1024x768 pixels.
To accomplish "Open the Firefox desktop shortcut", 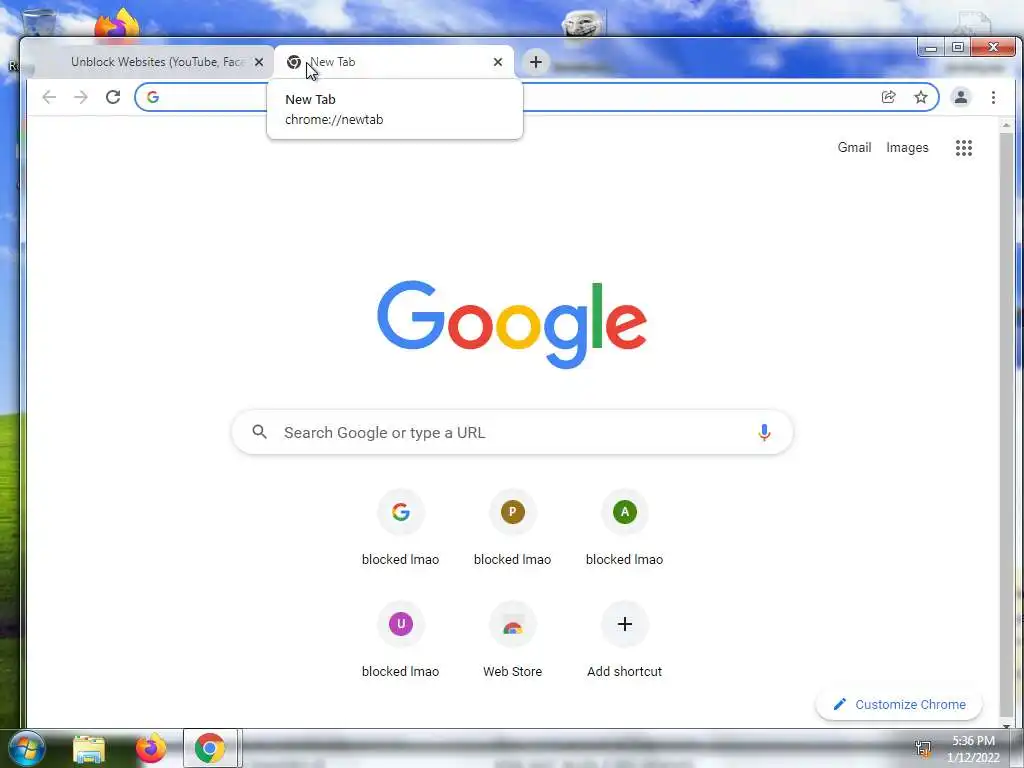I will click(116, 24).
